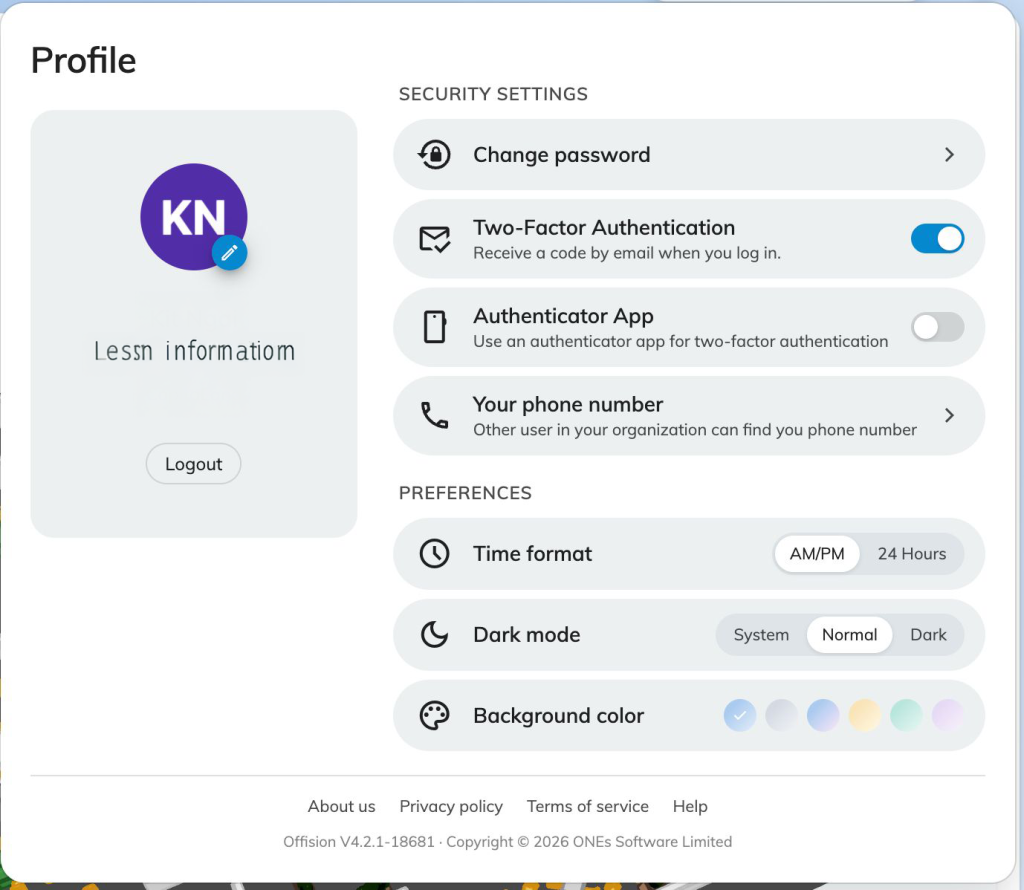Click the Time format clock icon
Image resolution: width=1024 pixels, height=890 pixels.
point(434,554)
